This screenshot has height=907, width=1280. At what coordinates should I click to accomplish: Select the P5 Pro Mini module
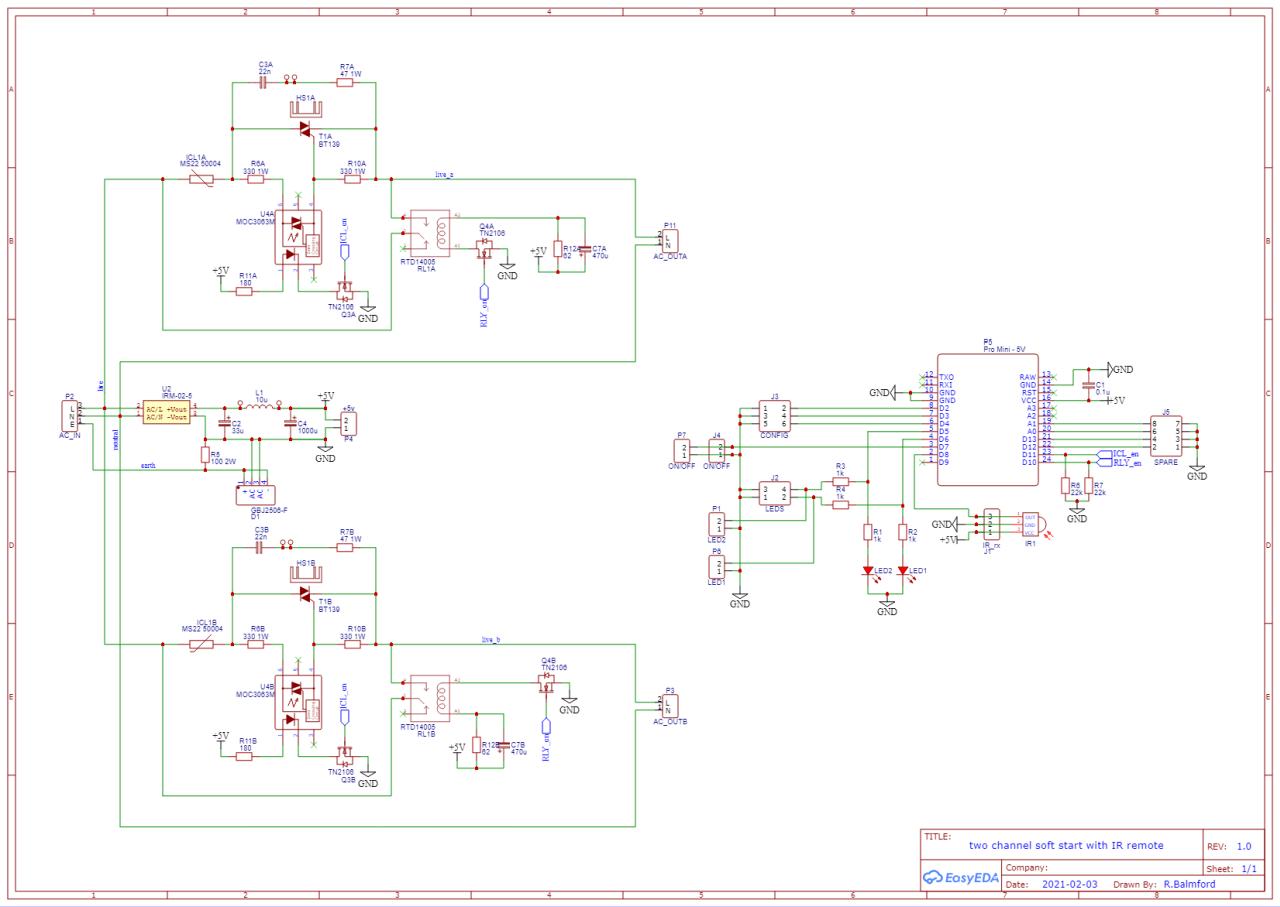988,420
